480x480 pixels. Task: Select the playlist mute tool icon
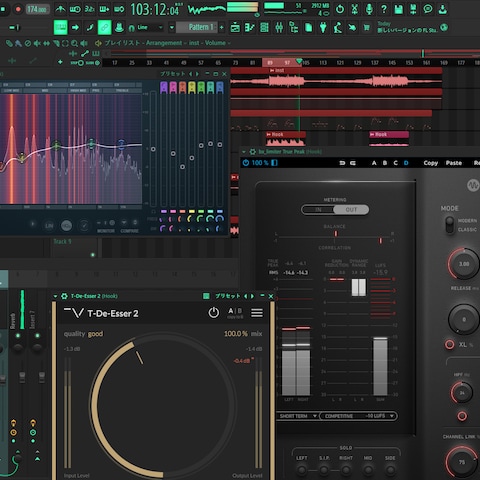pos(37,43)
